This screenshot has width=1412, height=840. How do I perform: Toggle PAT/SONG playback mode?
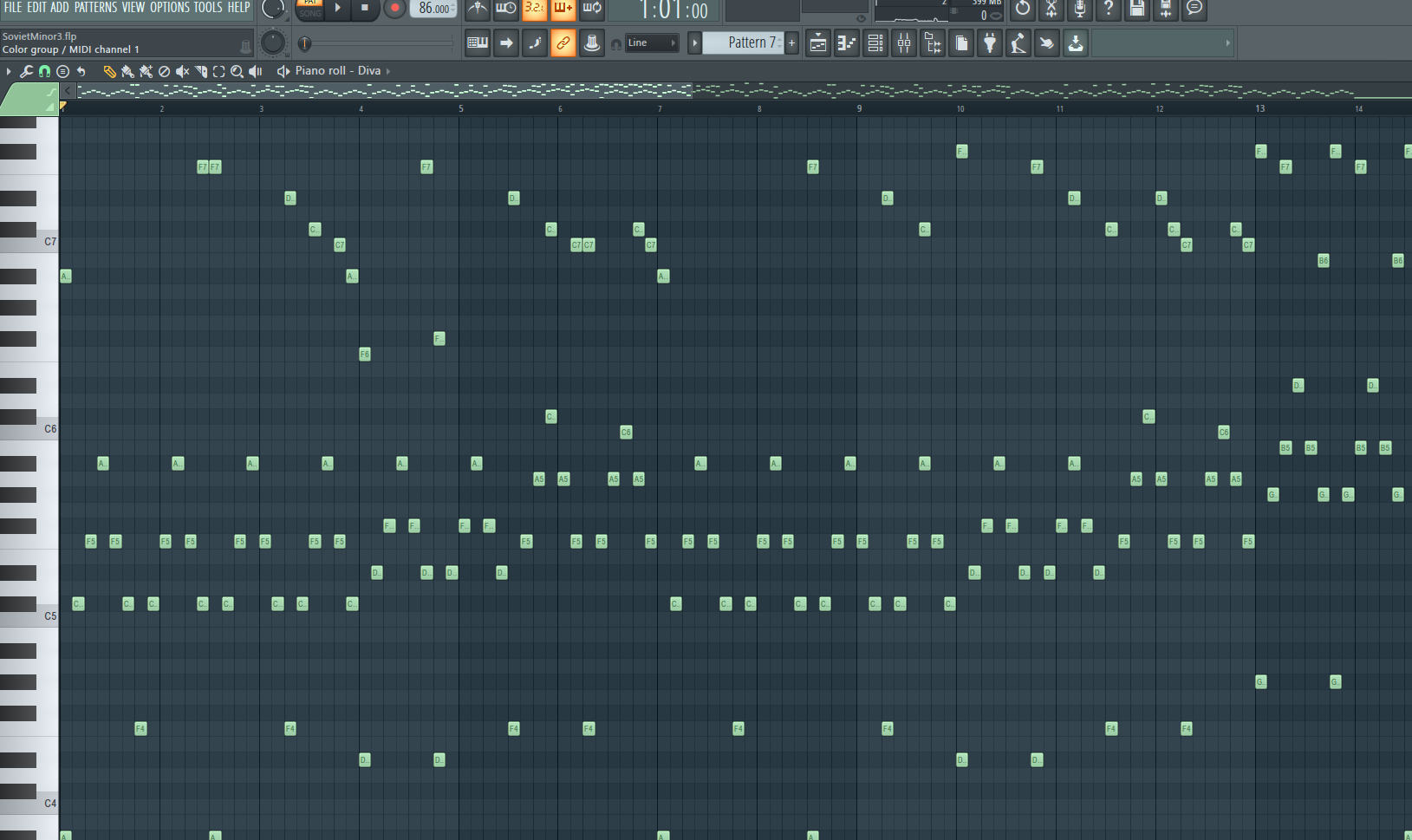[309, 9]
